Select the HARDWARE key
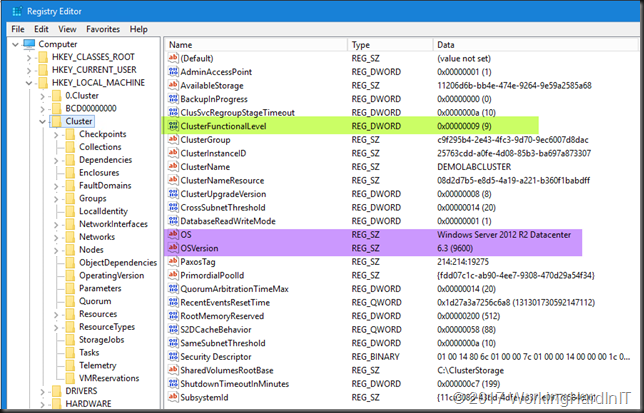Image resolution: width=644 pixels, height=413 pixels. point(88,404)
